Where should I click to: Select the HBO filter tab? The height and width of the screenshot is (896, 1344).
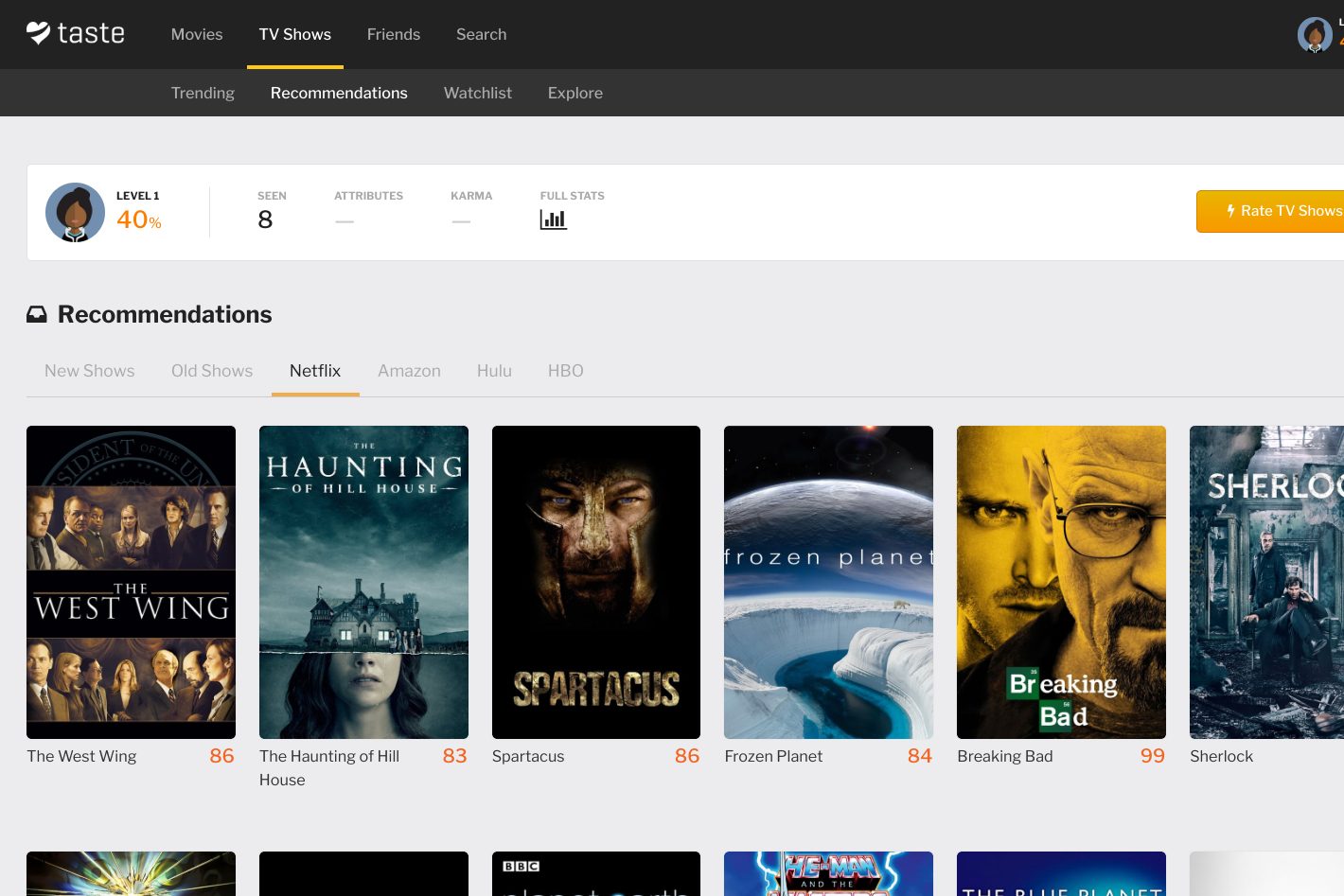tap(566, 371)
